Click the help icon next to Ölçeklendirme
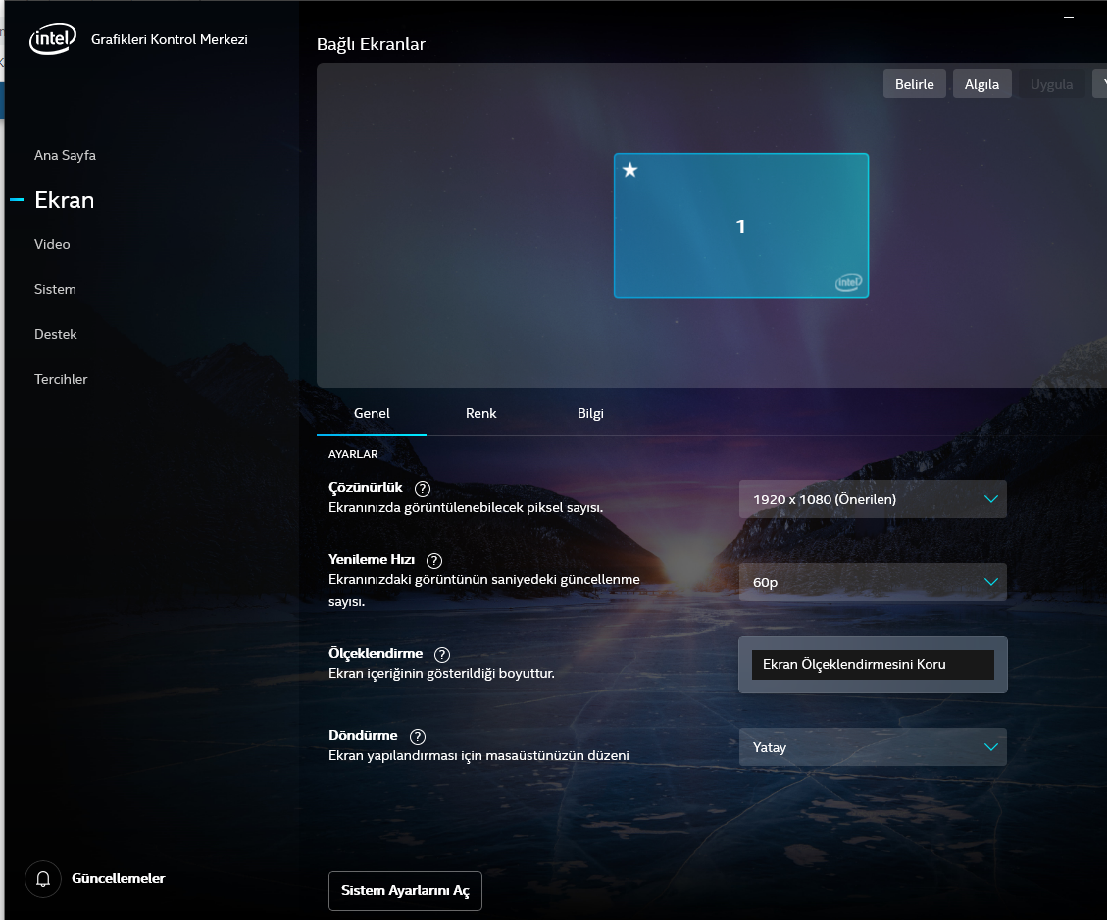The height and width of the screenshot is (920, 1107). pyautogui.click(x=442, y=655)
